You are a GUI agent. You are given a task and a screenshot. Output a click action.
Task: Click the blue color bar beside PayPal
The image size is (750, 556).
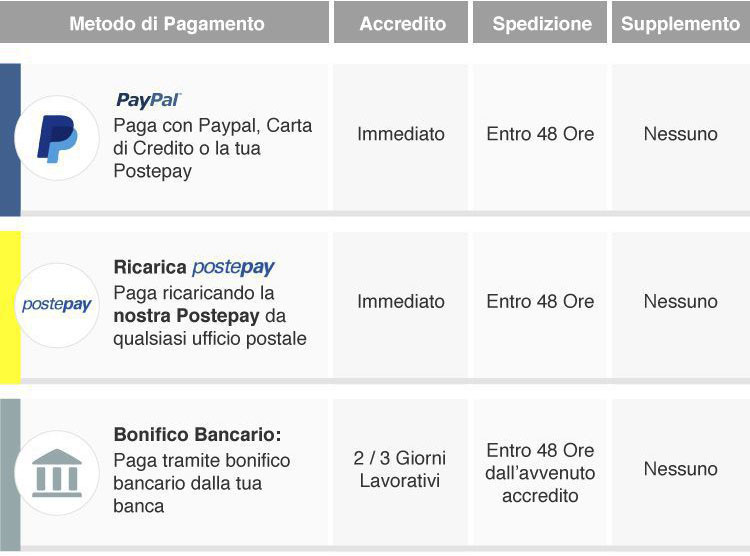[10, 140]
